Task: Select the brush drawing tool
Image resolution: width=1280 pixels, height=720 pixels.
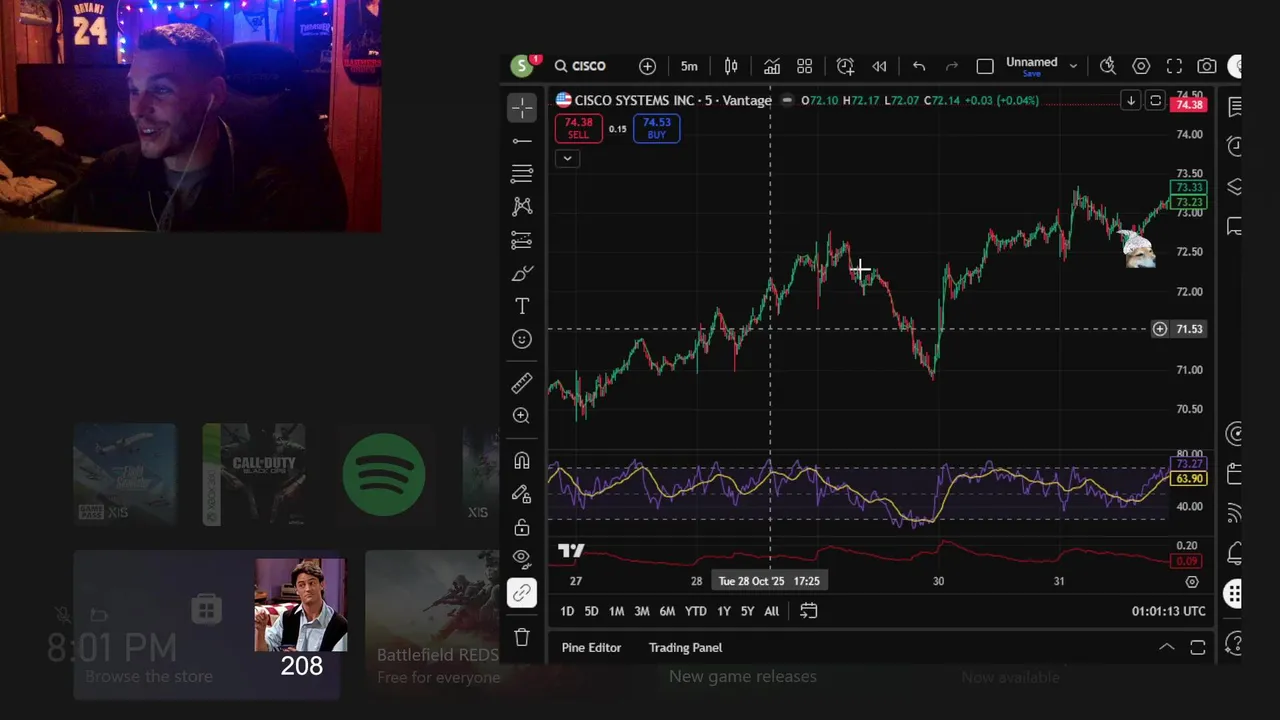Action: click(x=522, y=273)
